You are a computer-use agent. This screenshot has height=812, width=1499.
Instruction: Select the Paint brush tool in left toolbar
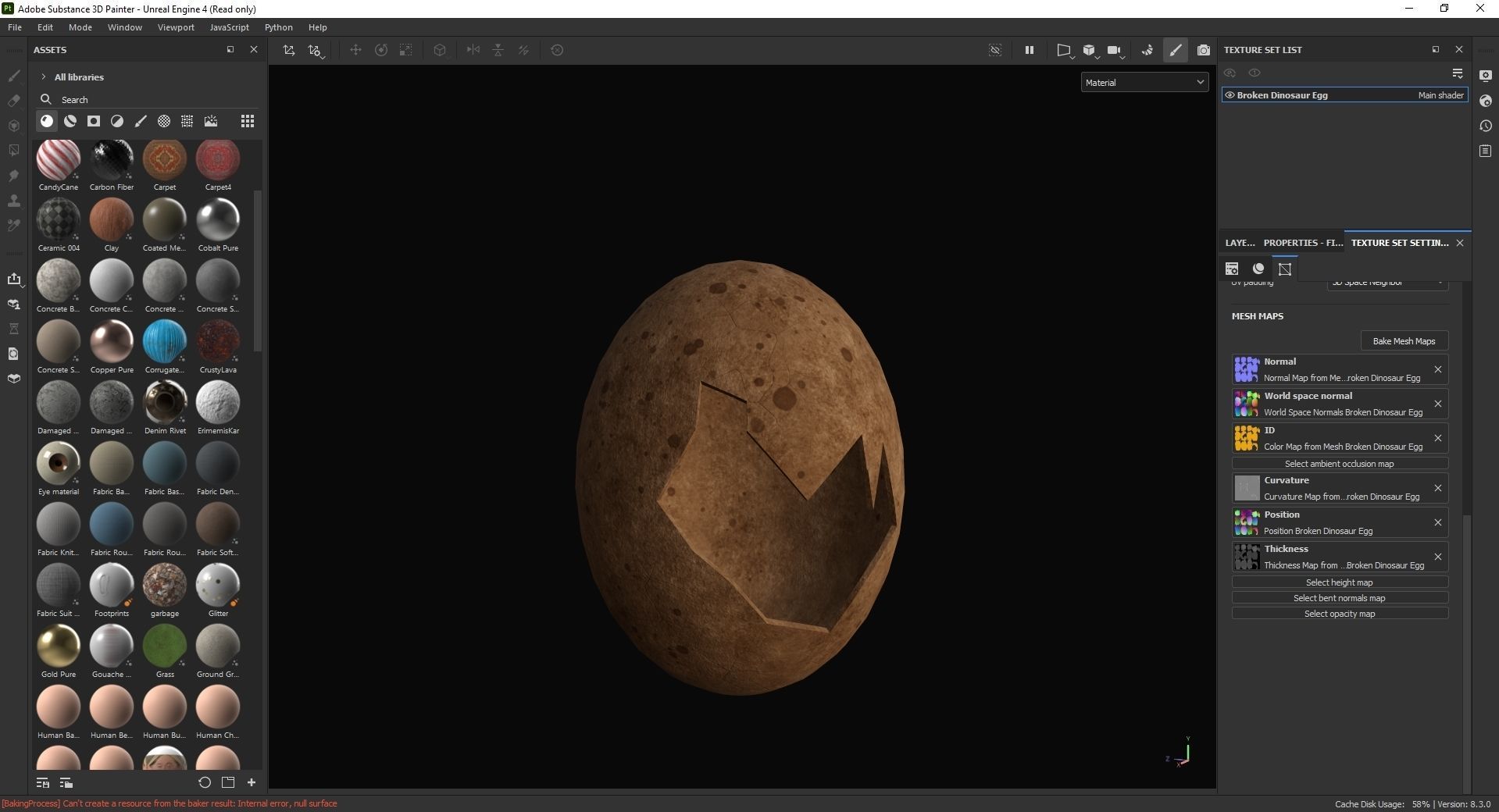point(14,76)
